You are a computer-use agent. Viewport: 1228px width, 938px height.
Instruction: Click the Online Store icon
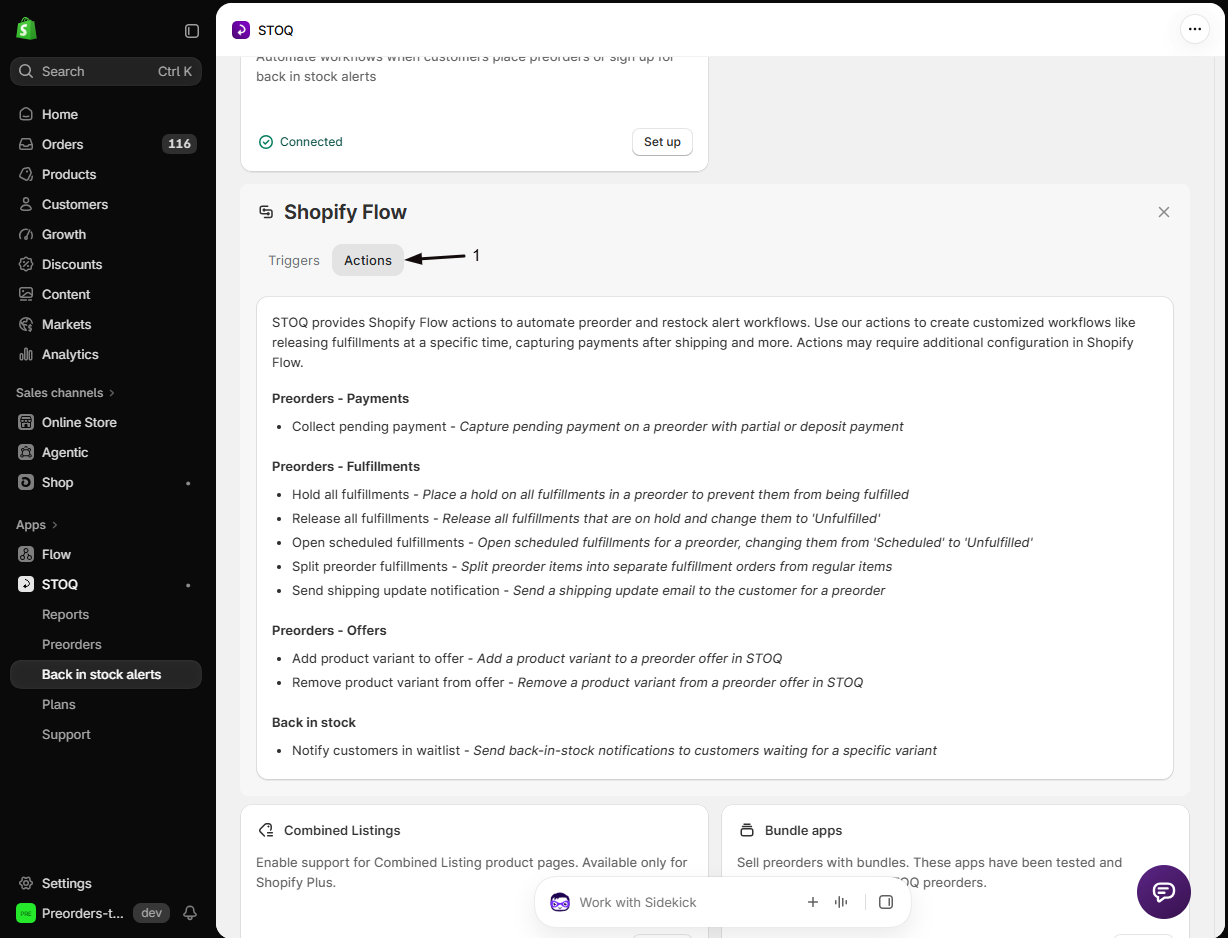coord(26,422)
